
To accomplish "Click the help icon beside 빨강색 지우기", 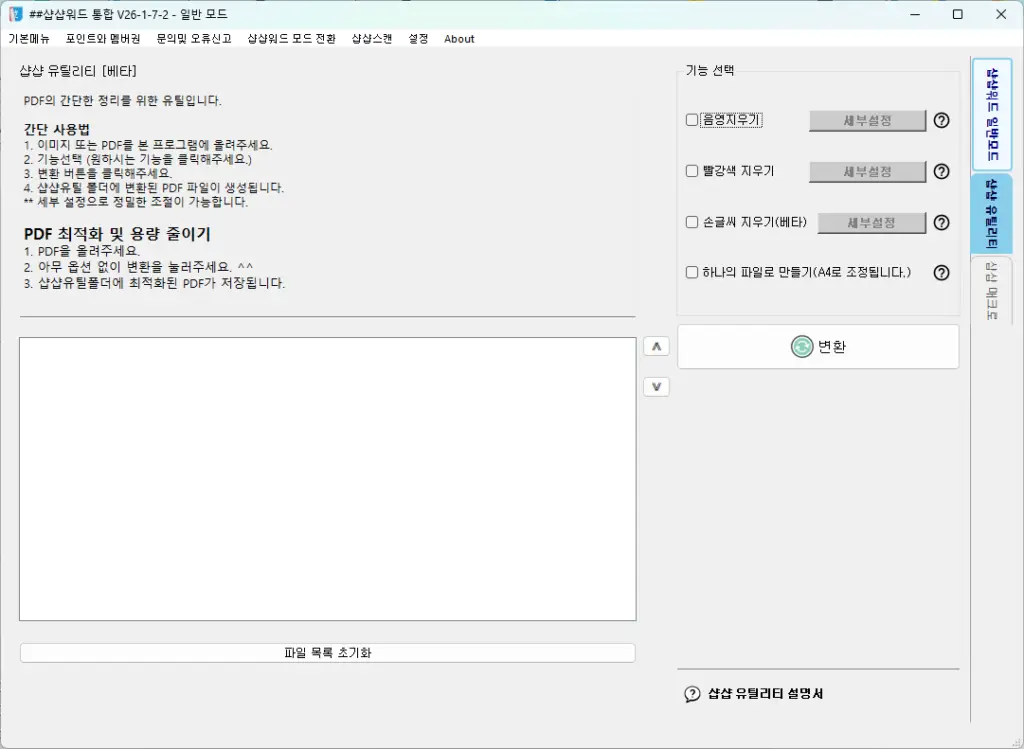I will tap(941, 171).
